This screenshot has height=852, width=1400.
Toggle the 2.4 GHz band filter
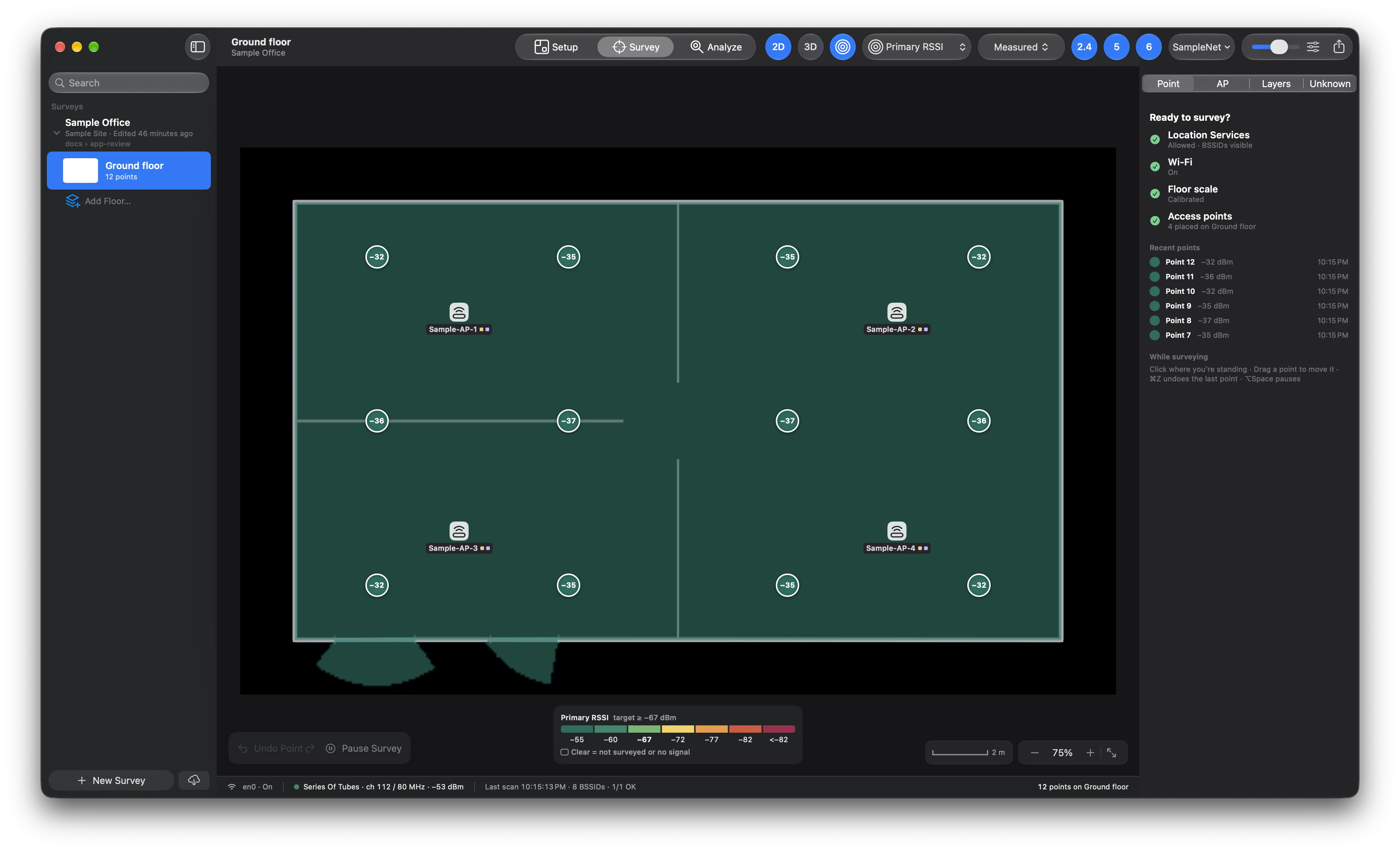tap(1084, 46)
